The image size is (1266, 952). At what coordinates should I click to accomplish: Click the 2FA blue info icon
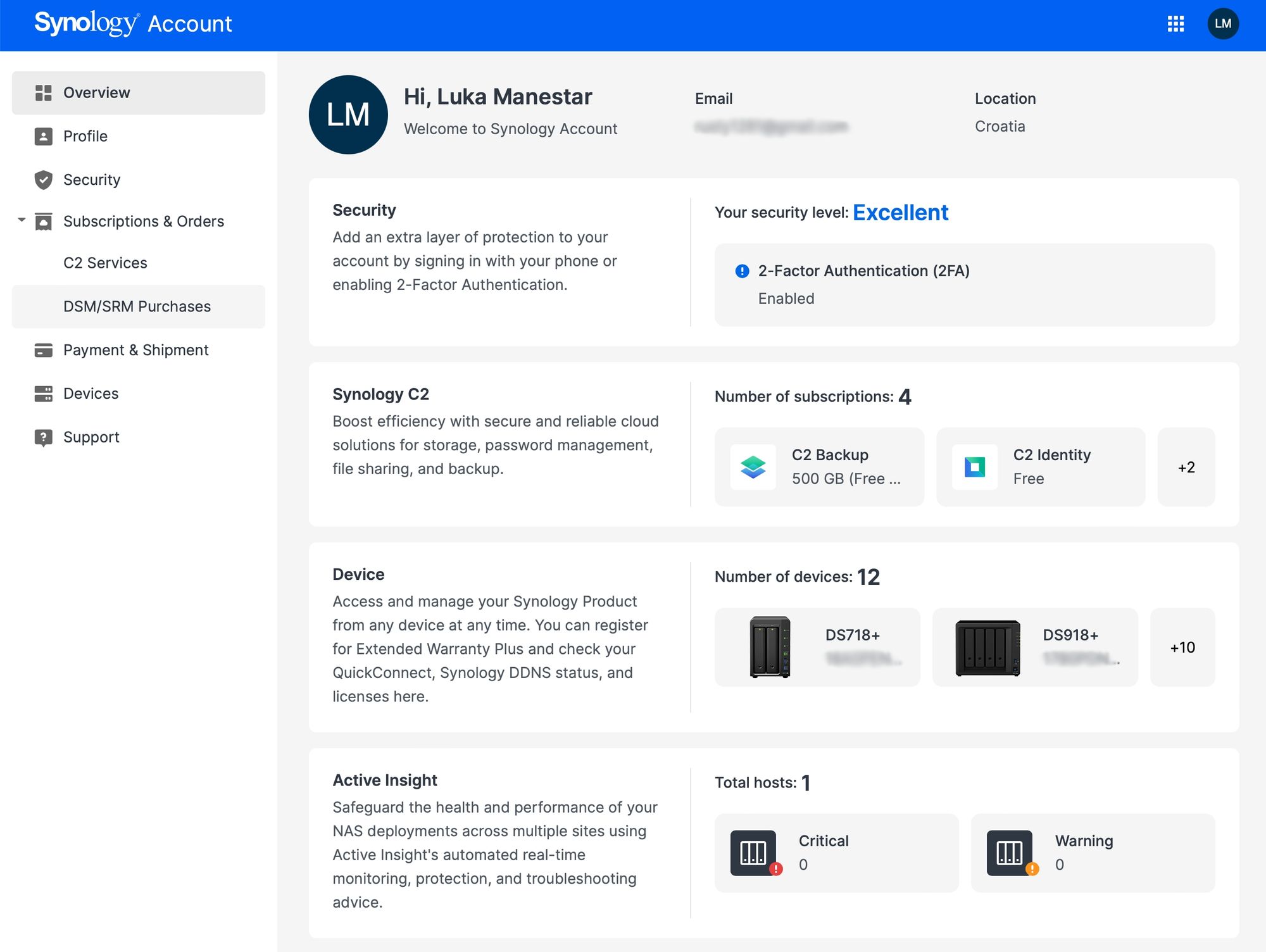point(742,271)
